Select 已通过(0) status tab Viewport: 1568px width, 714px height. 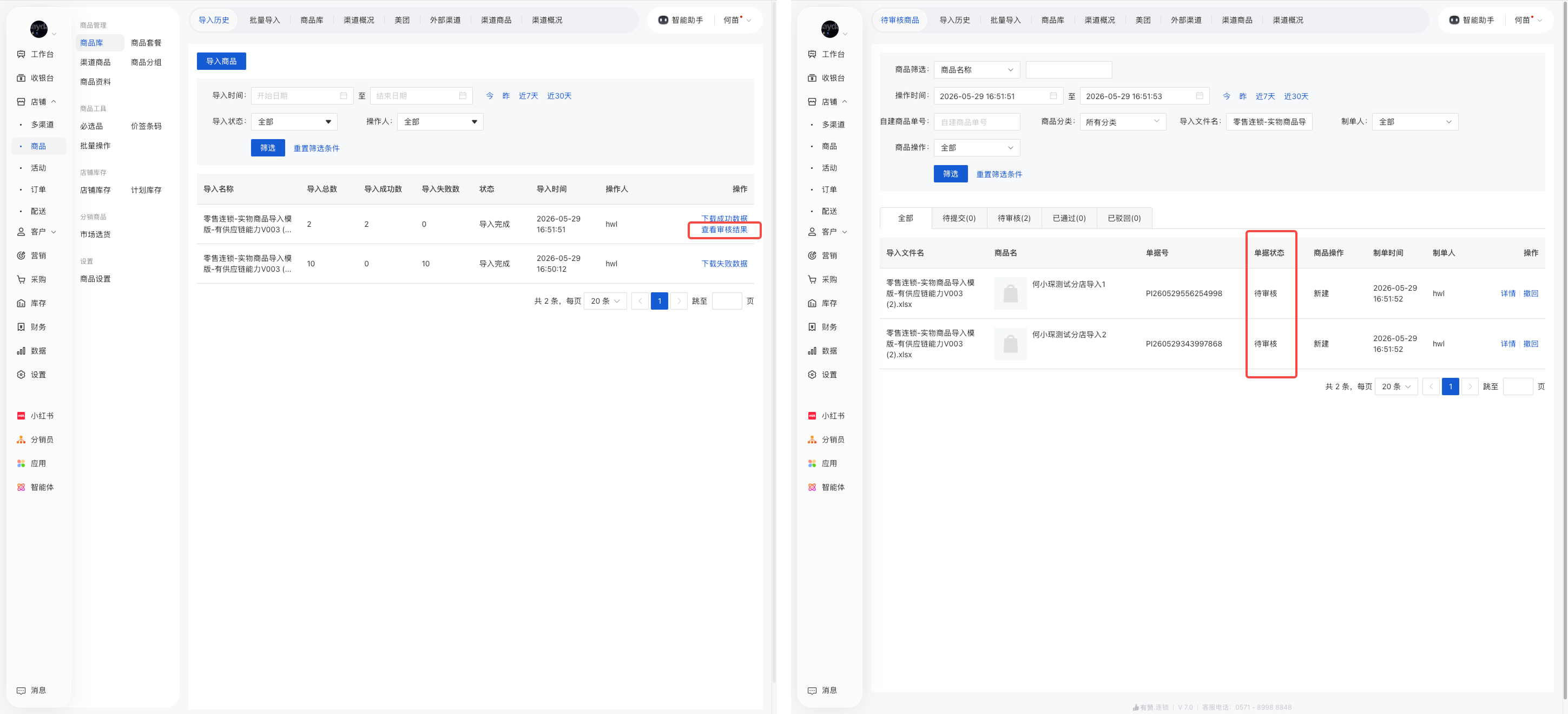click(x=1069, y=218)
